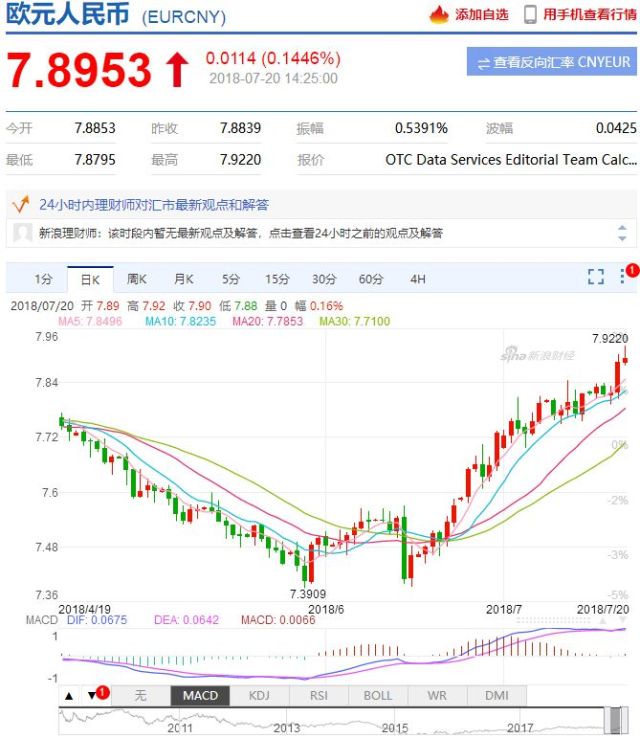Enter fullscreen chart with expand icon

point(596,276)
